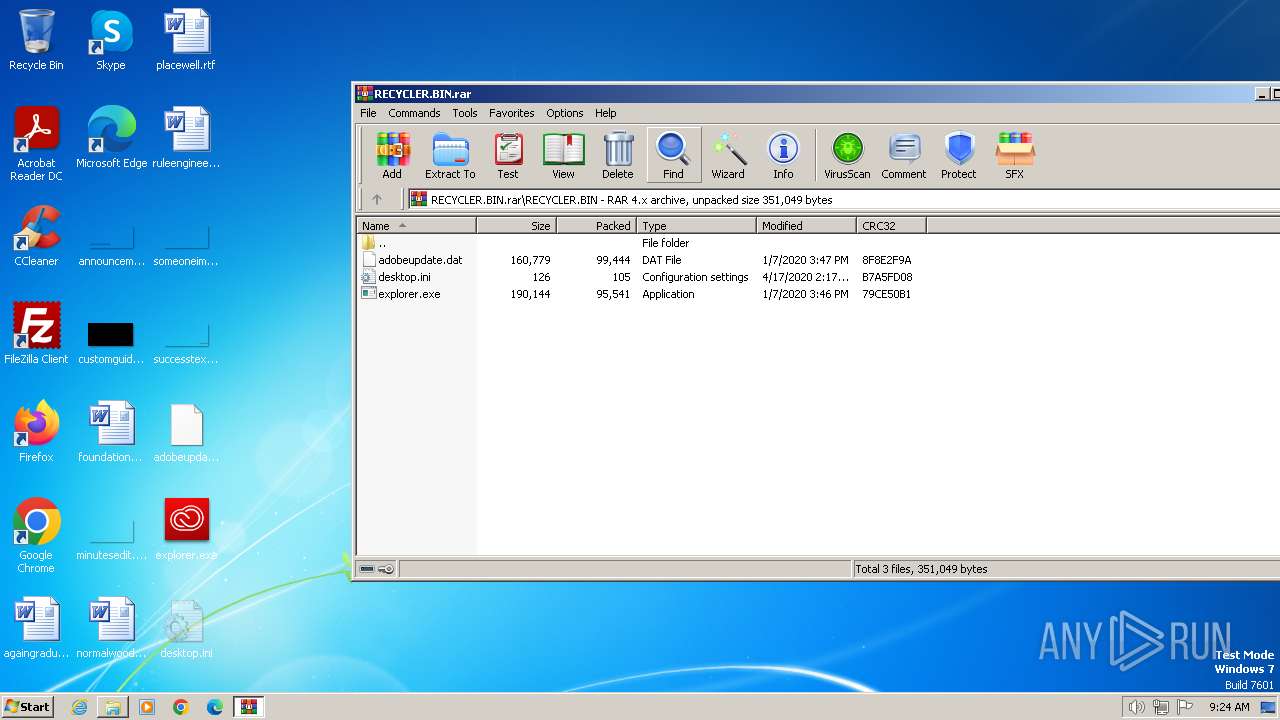Open the Commands menu
1280x720 pixels.
414,113
